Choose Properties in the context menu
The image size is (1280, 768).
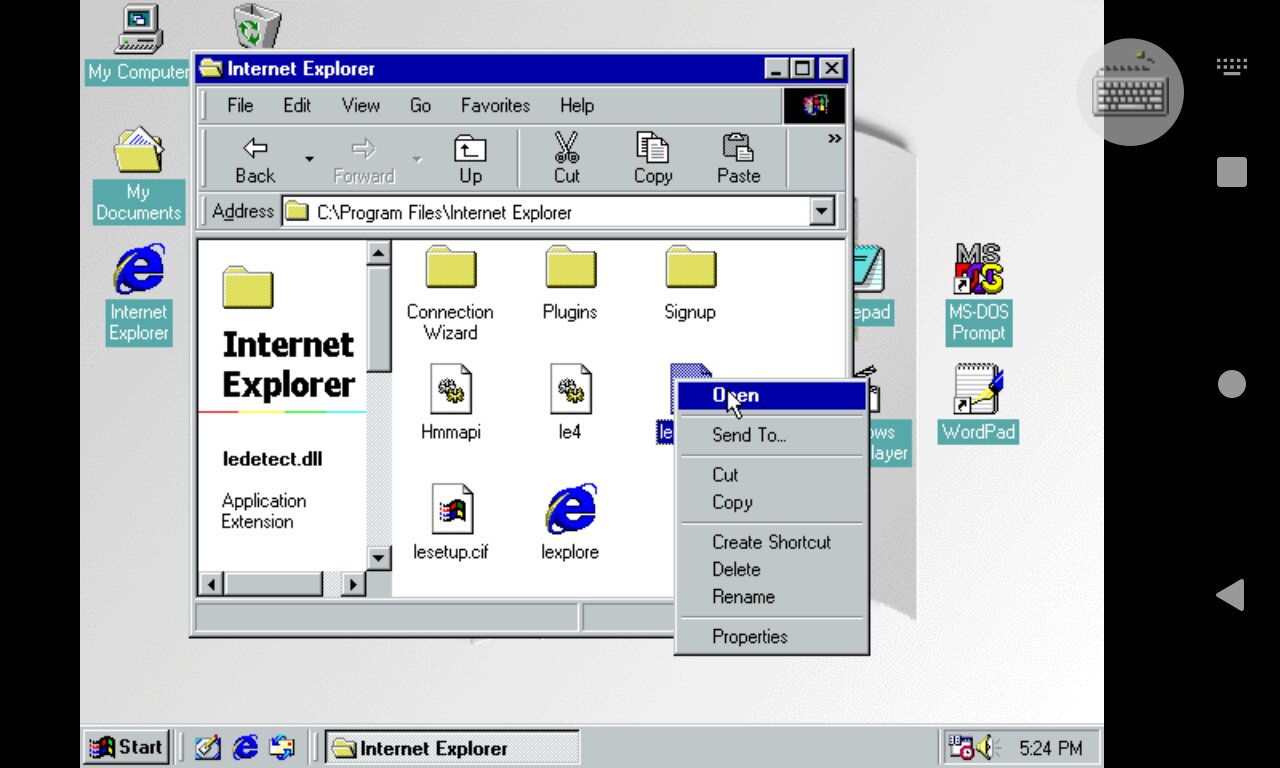point(772,636)
